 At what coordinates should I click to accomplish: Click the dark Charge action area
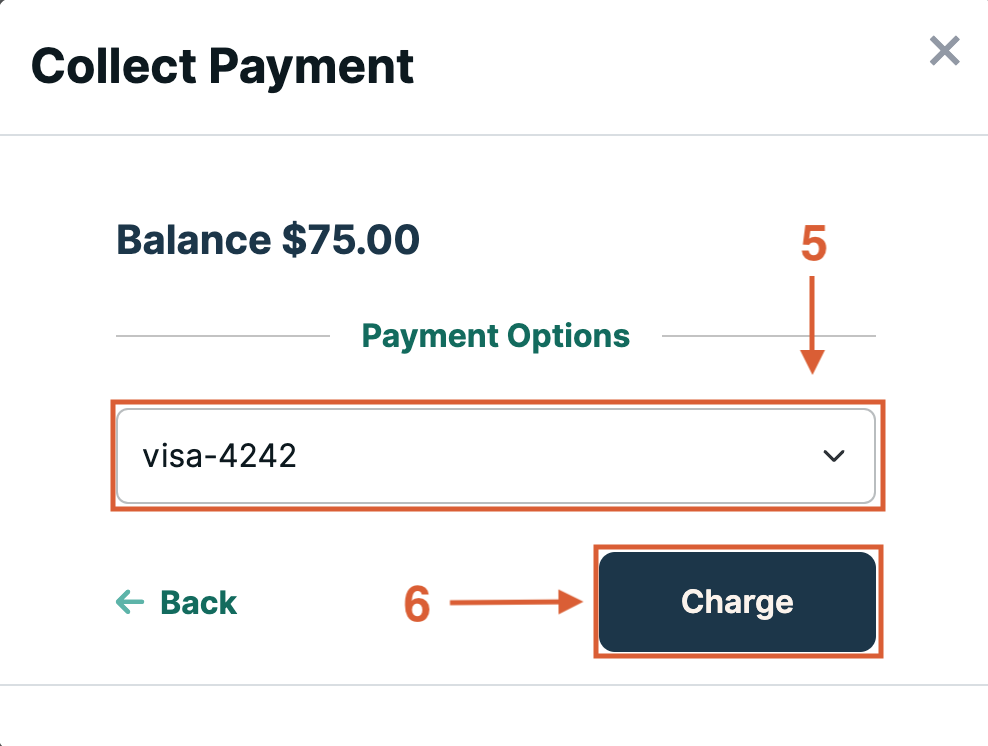click(x=737, y=601)
